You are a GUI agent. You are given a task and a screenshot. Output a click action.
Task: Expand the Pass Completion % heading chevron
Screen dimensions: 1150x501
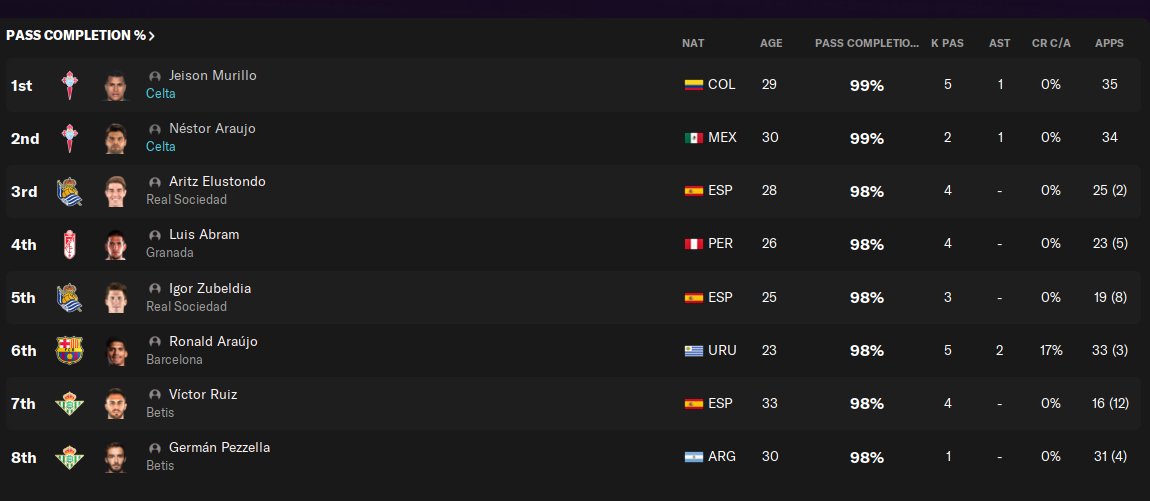[152, 36]
